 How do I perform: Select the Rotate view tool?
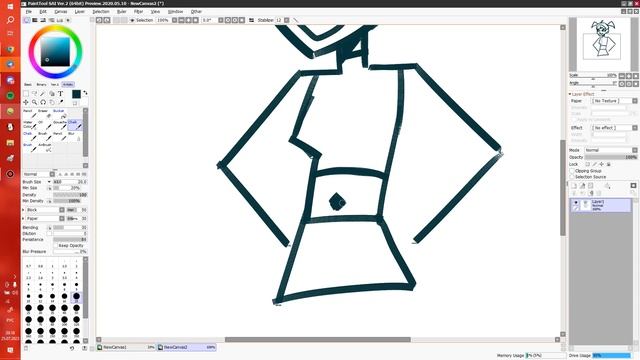point(43,102)
